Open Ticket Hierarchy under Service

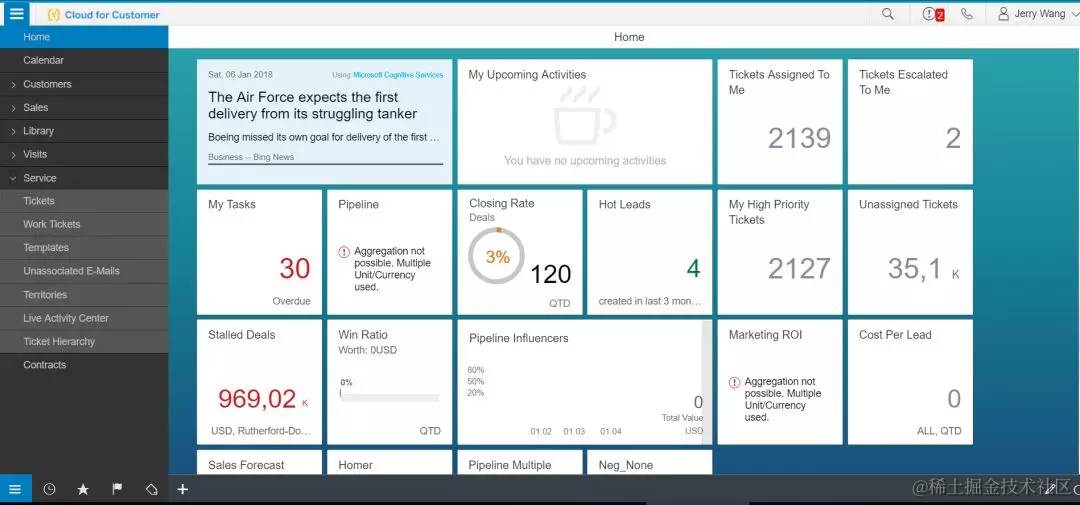pyautogui.click(x=84, y=342)
